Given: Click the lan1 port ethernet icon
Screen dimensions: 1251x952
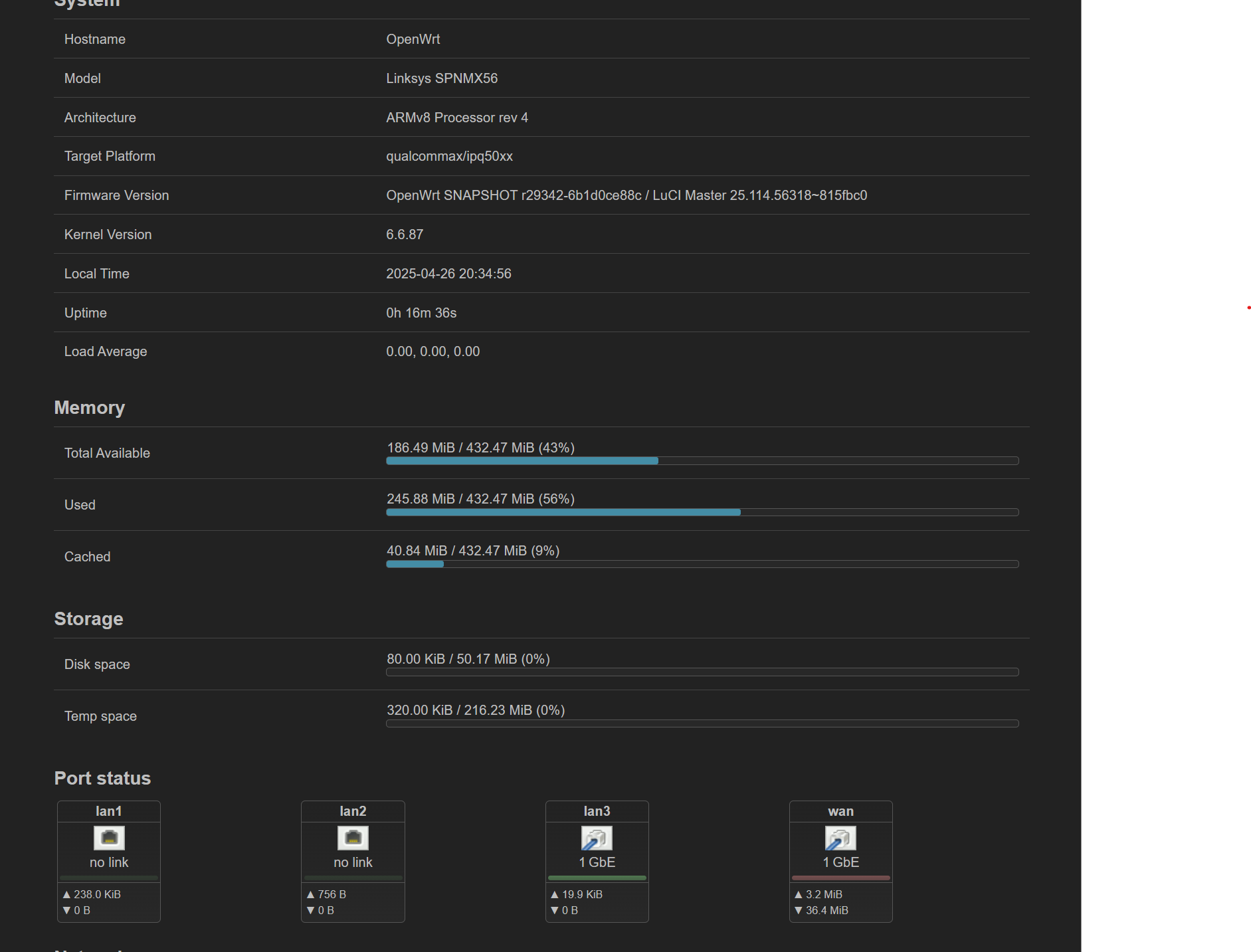Looking at the screenshot, I should click(x=109, y=838).
